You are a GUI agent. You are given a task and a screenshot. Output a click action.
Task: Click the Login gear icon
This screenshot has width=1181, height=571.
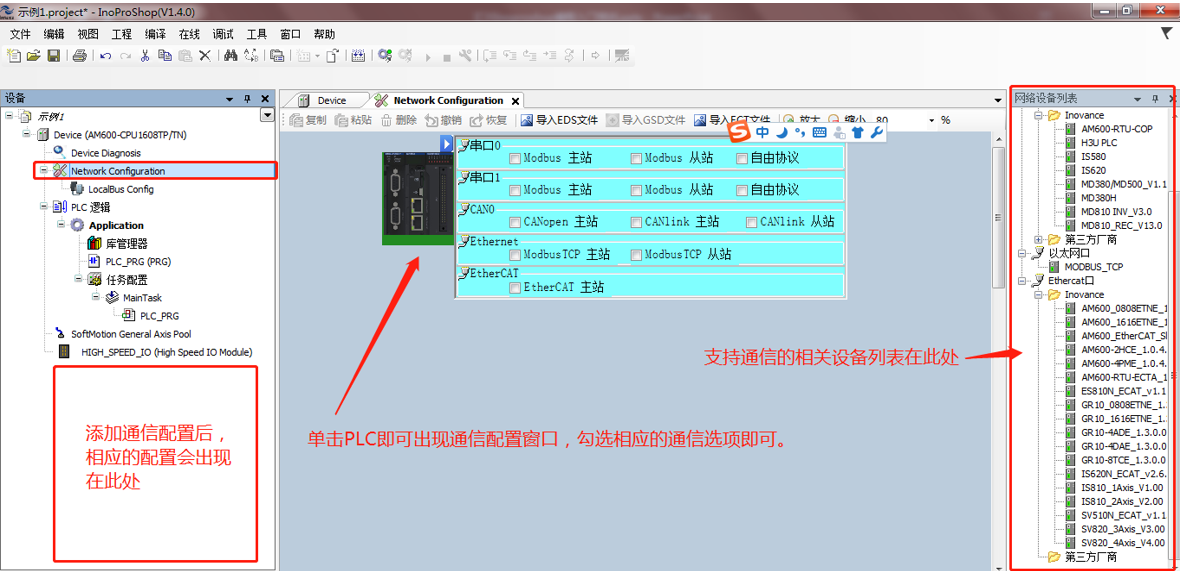click(385, 56)
